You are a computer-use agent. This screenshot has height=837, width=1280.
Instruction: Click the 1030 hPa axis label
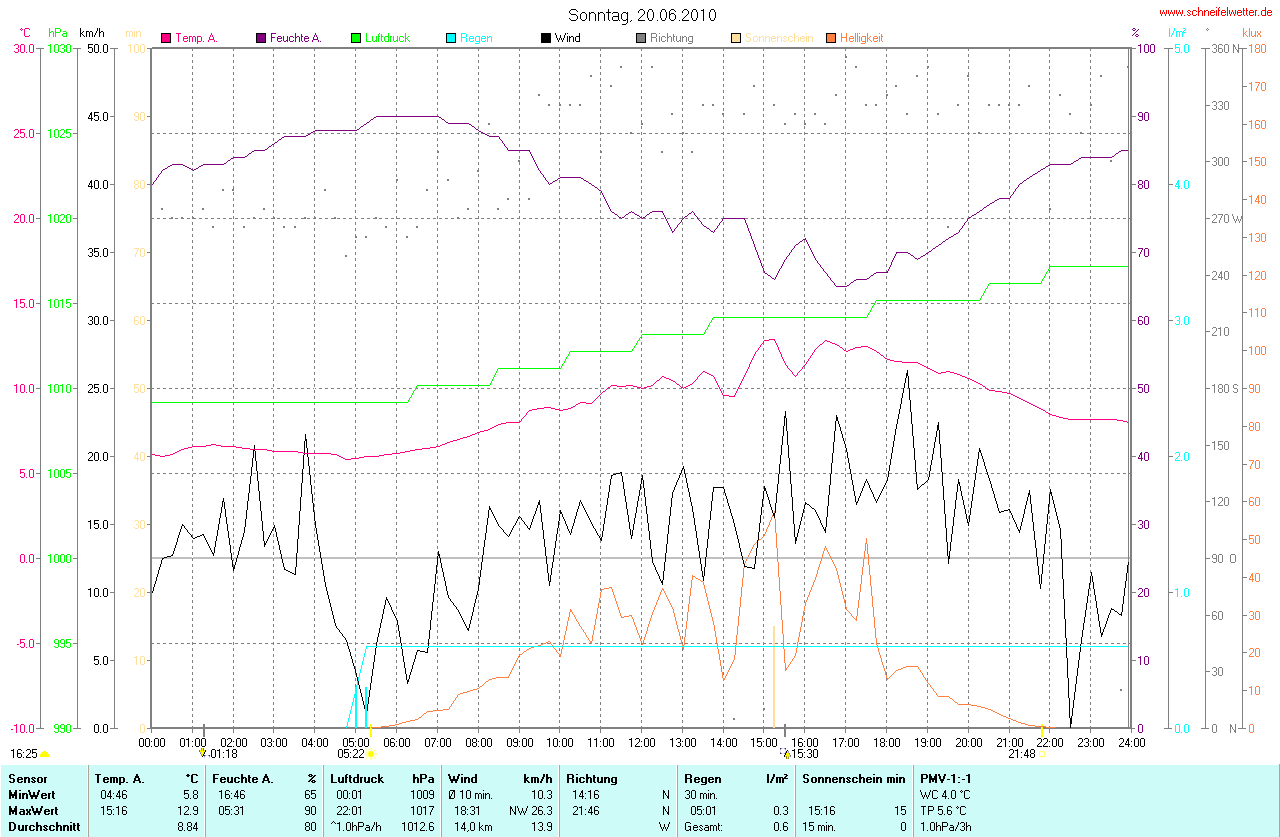(60, 48)
